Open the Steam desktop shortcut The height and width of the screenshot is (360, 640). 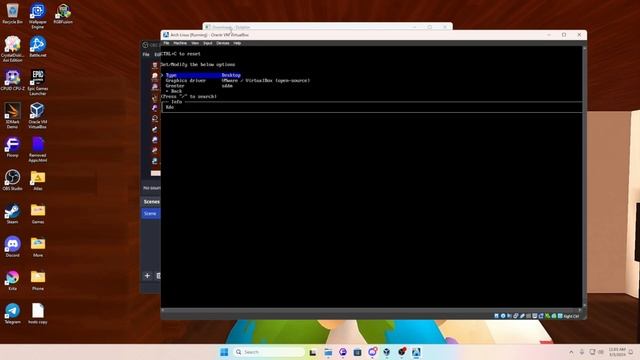click(12, 214)
